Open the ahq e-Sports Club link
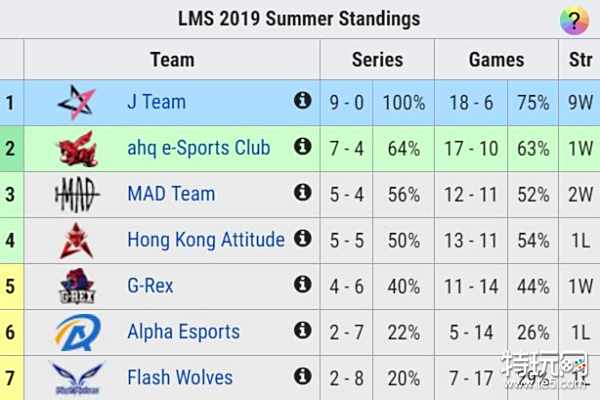600x400 pixels. pos(198,147)
